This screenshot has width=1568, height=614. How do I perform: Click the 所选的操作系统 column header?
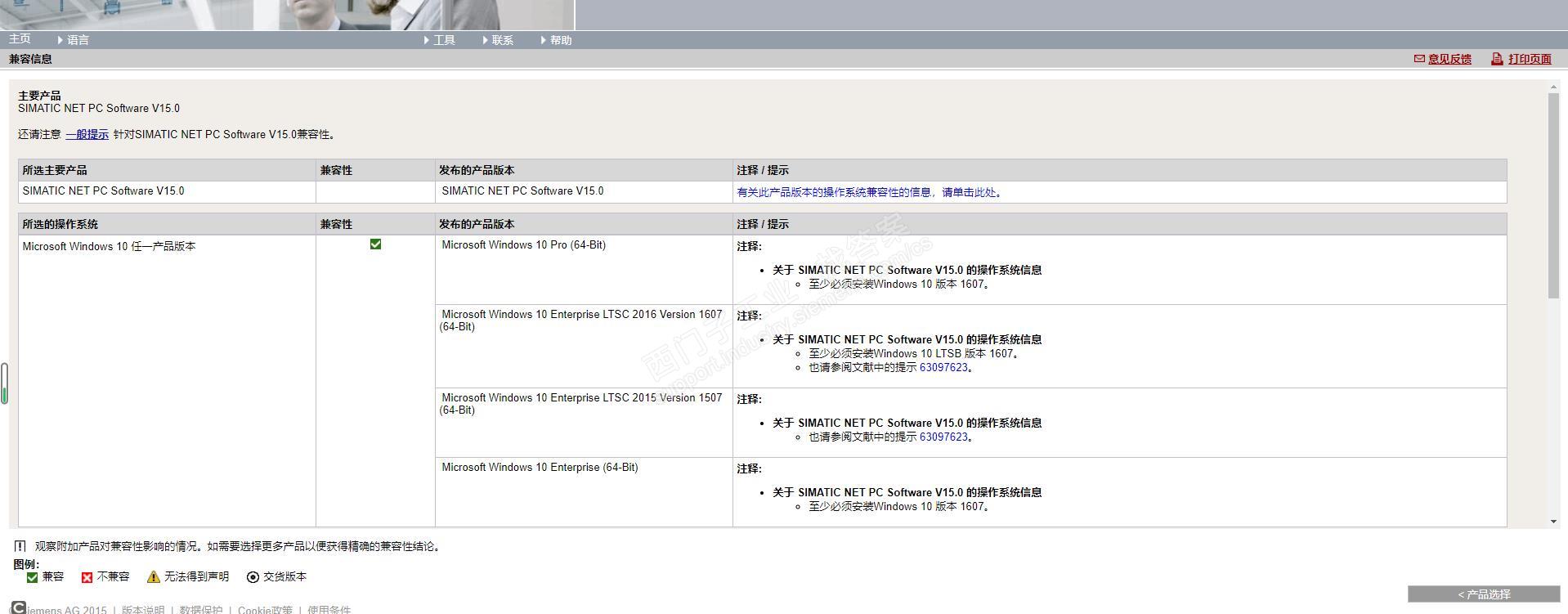tap(167, 224)
